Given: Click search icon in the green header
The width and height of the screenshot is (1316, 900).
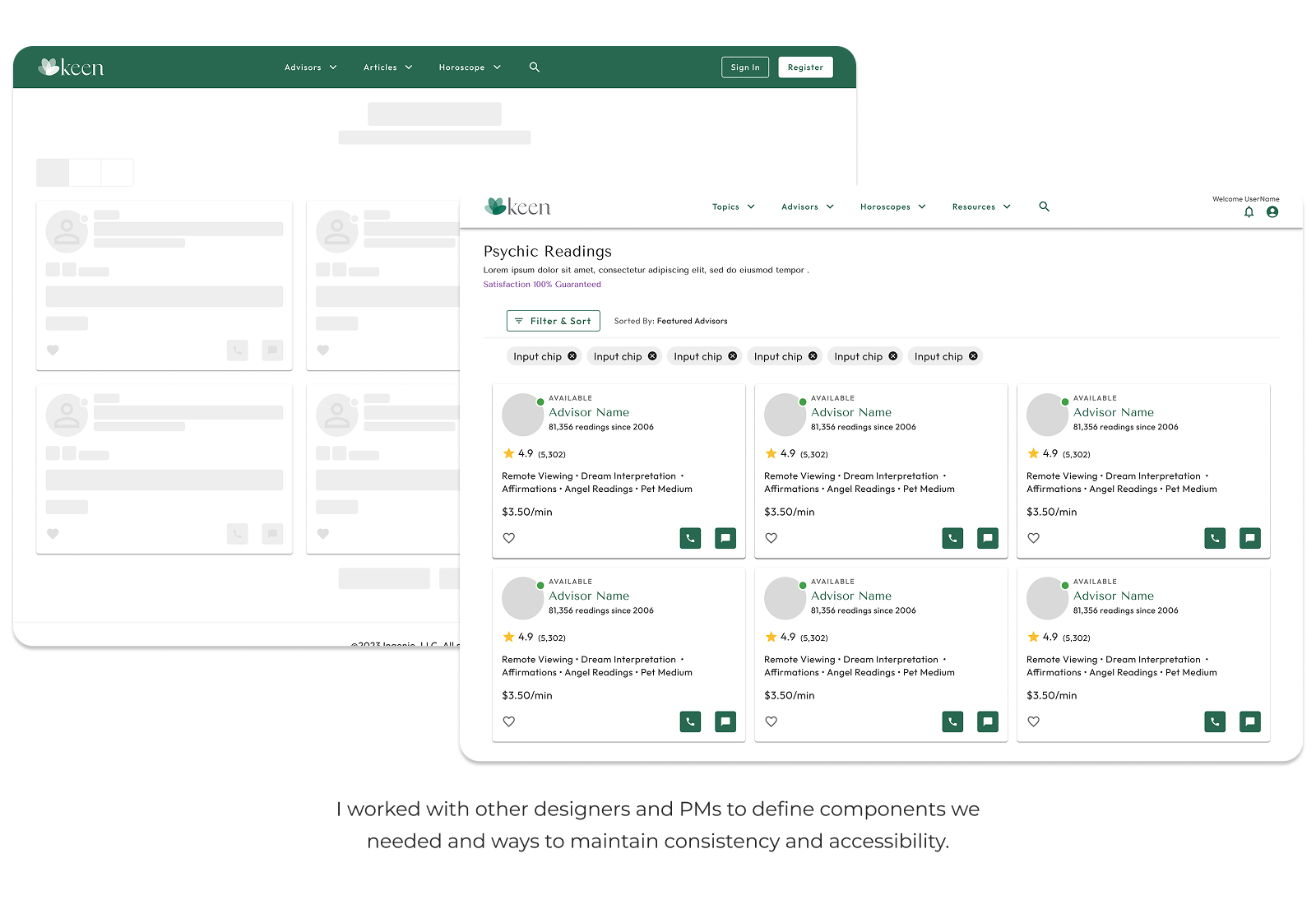Looking at the screenshot, I should (x=535, y=67).
